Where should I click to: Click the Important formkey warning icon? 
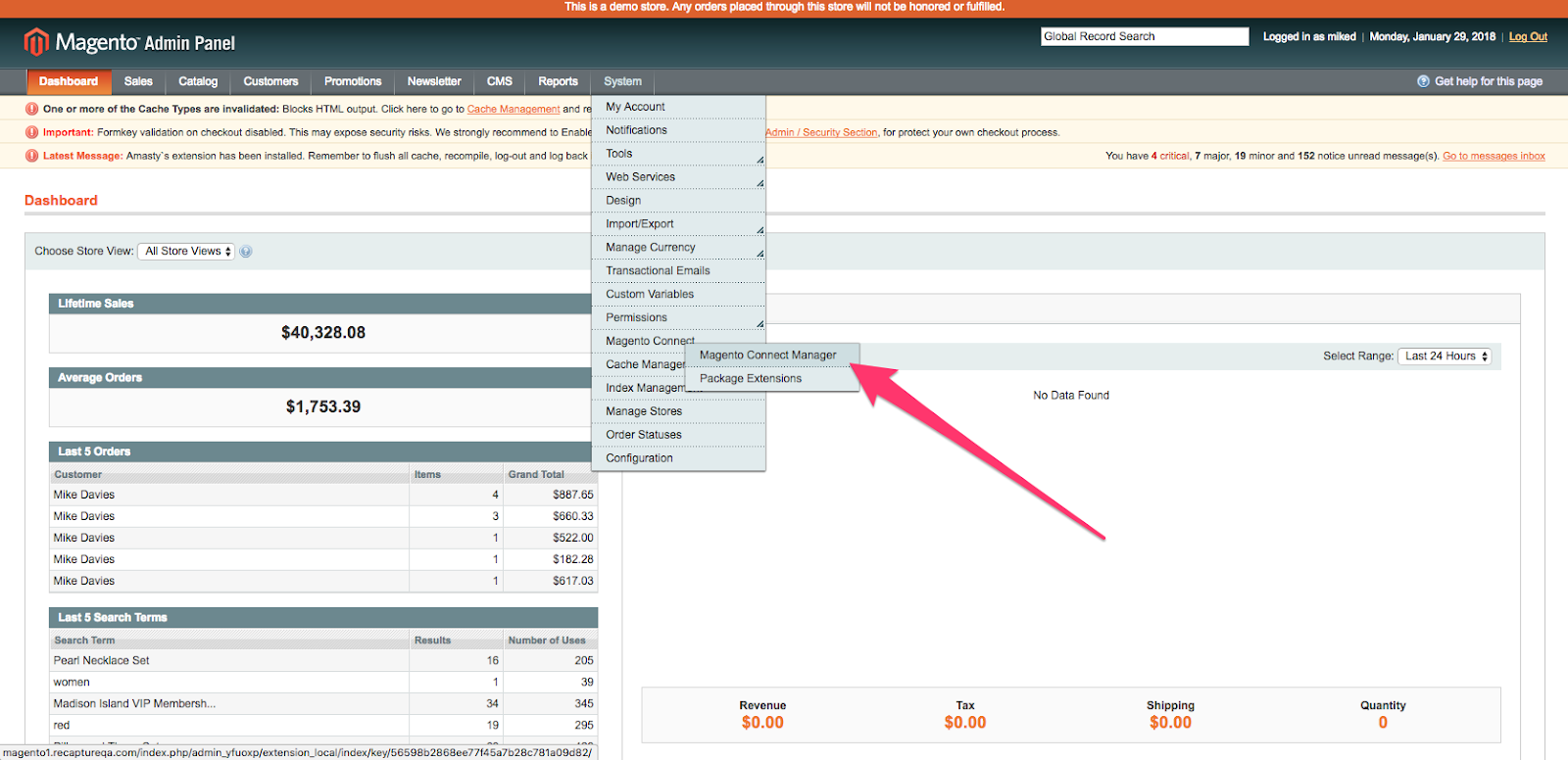click(32, 132)
